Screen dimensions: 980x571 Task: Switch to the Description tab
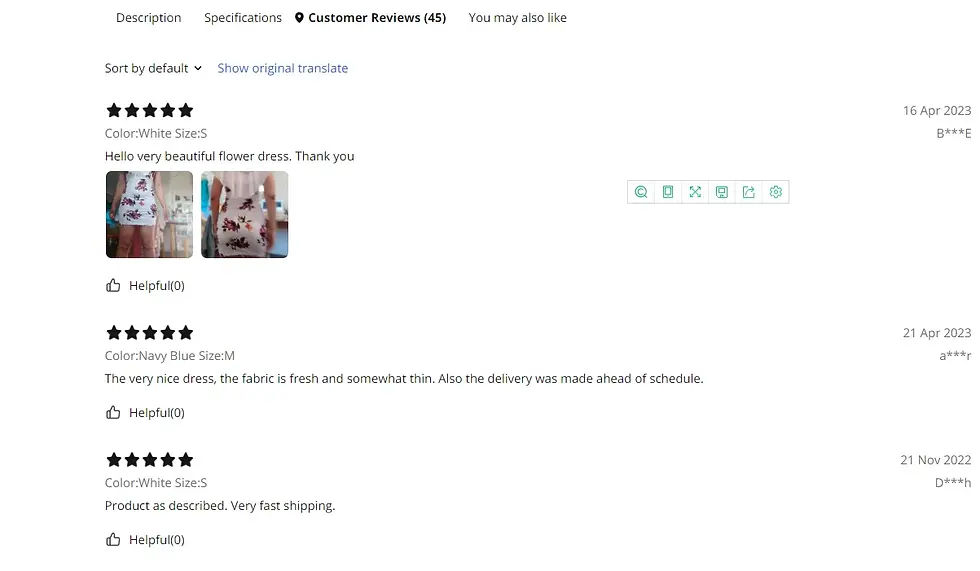pyautogui.click(x=148, y=18)
